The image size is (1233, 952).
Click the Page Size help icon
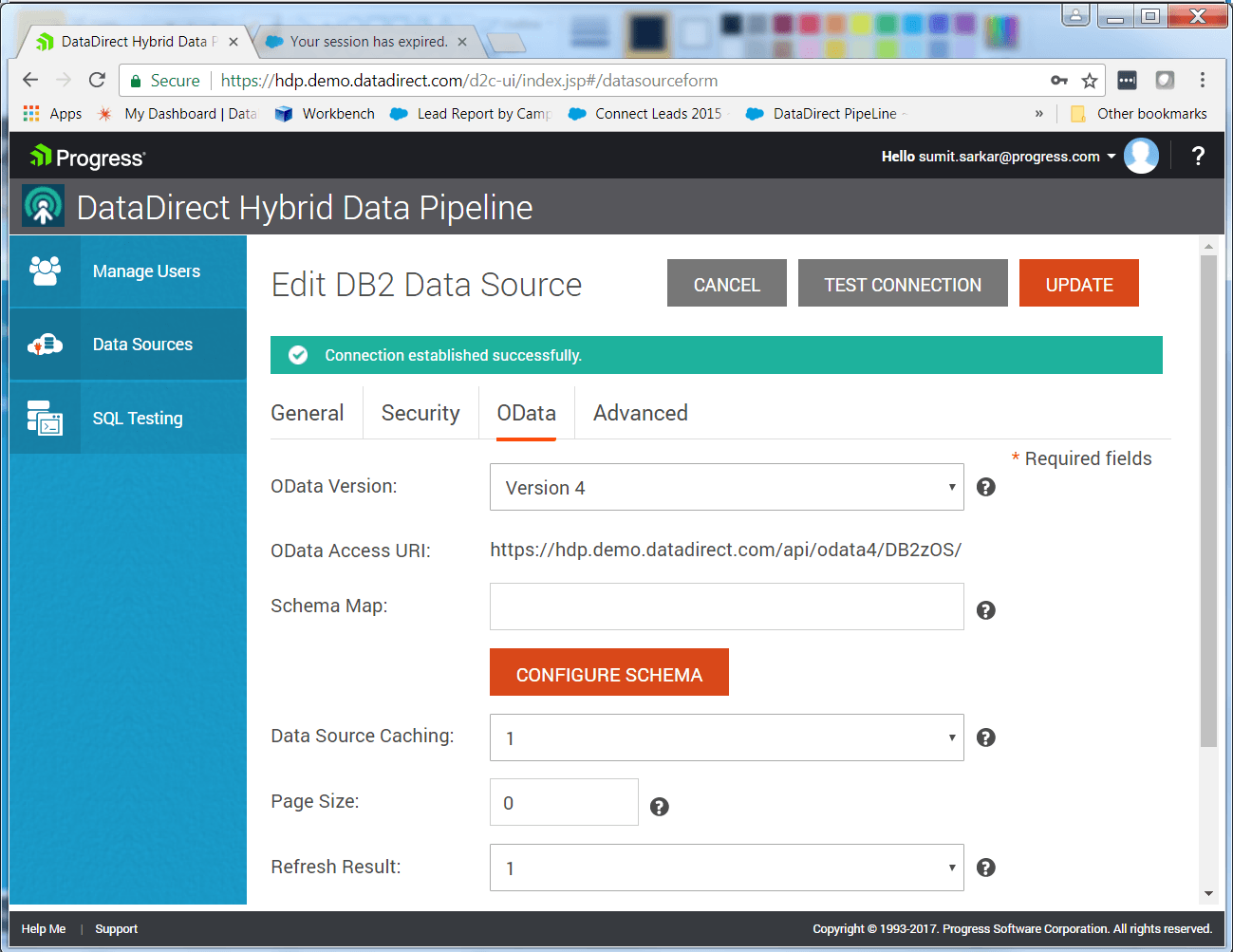point(660,806)
